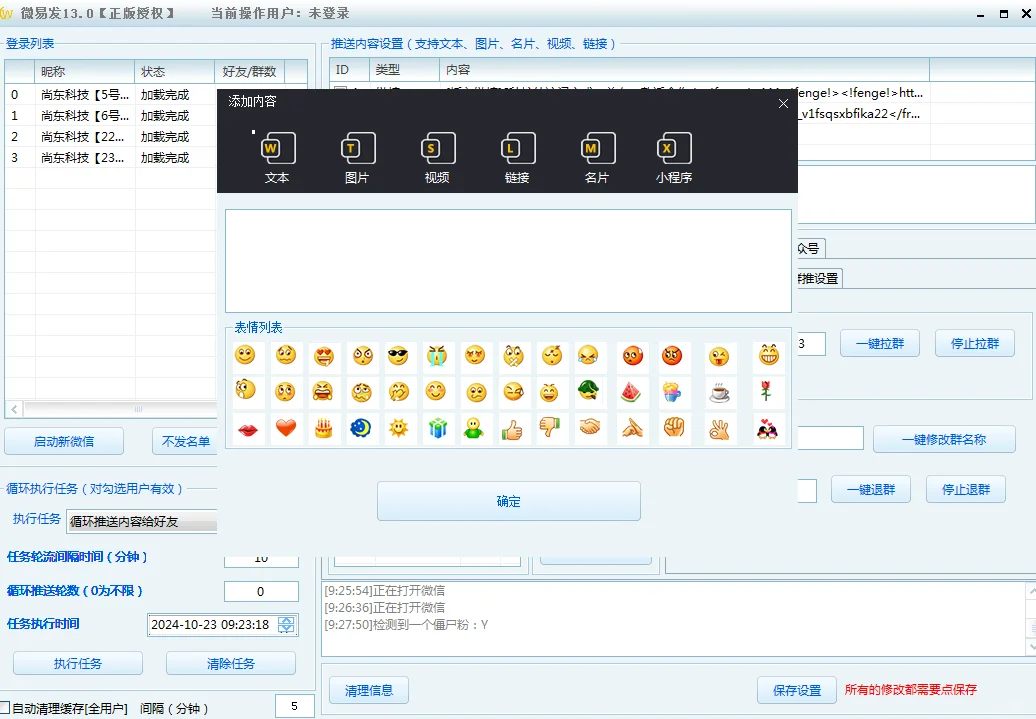Enable 自动清理缓存[全用户] checkbox
The image size is (1036, 719).
click(5, 707)
